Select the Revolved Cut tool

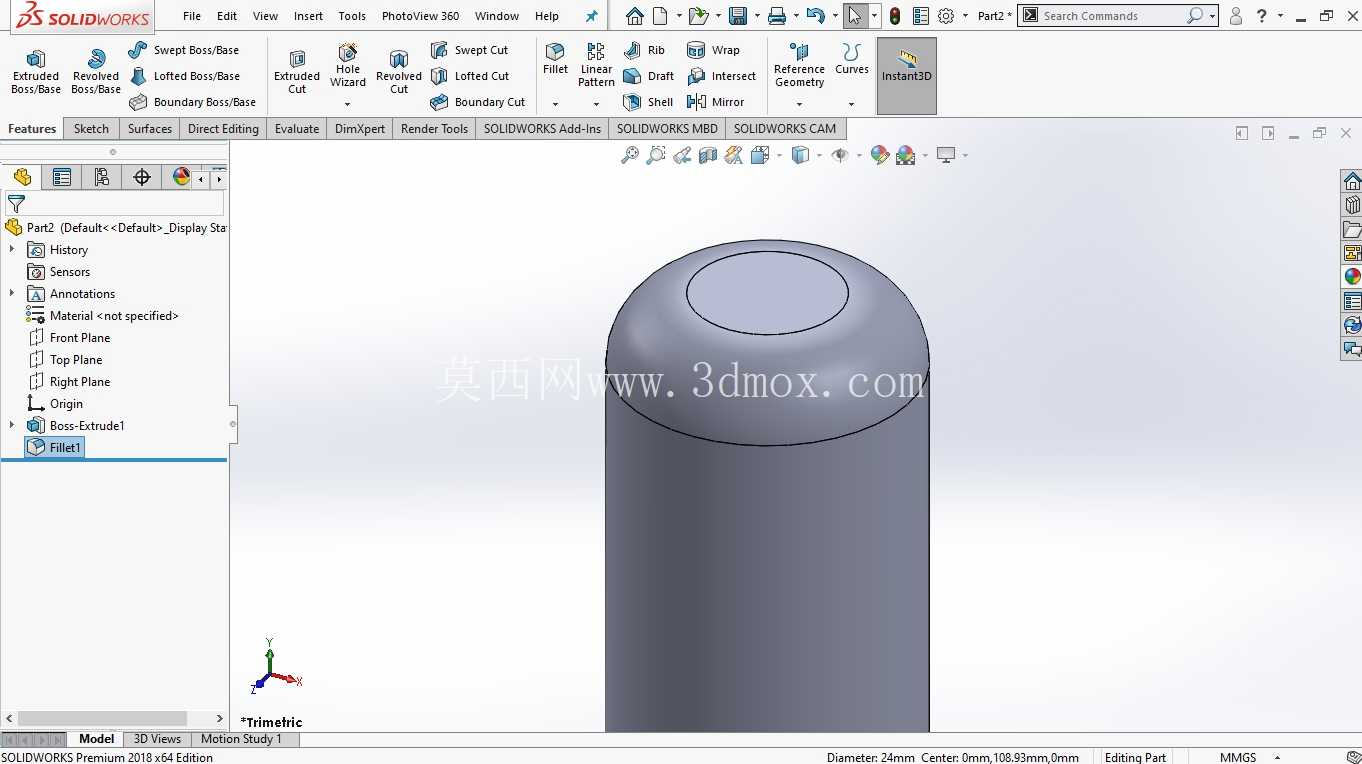(x=399, y=72)
